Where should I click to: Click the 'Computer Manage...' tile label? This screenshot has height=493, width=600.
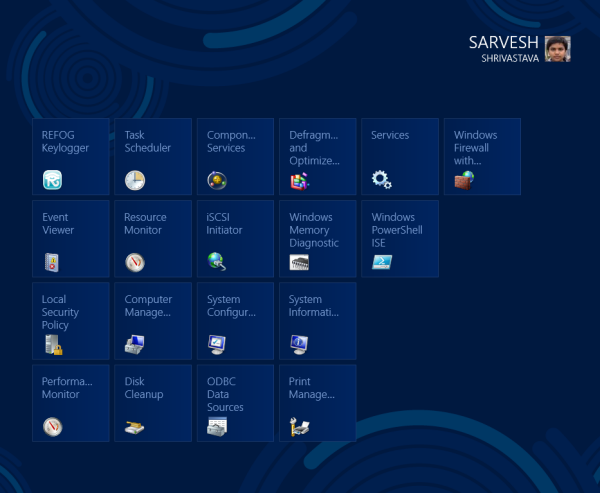(x=148, y=306)
